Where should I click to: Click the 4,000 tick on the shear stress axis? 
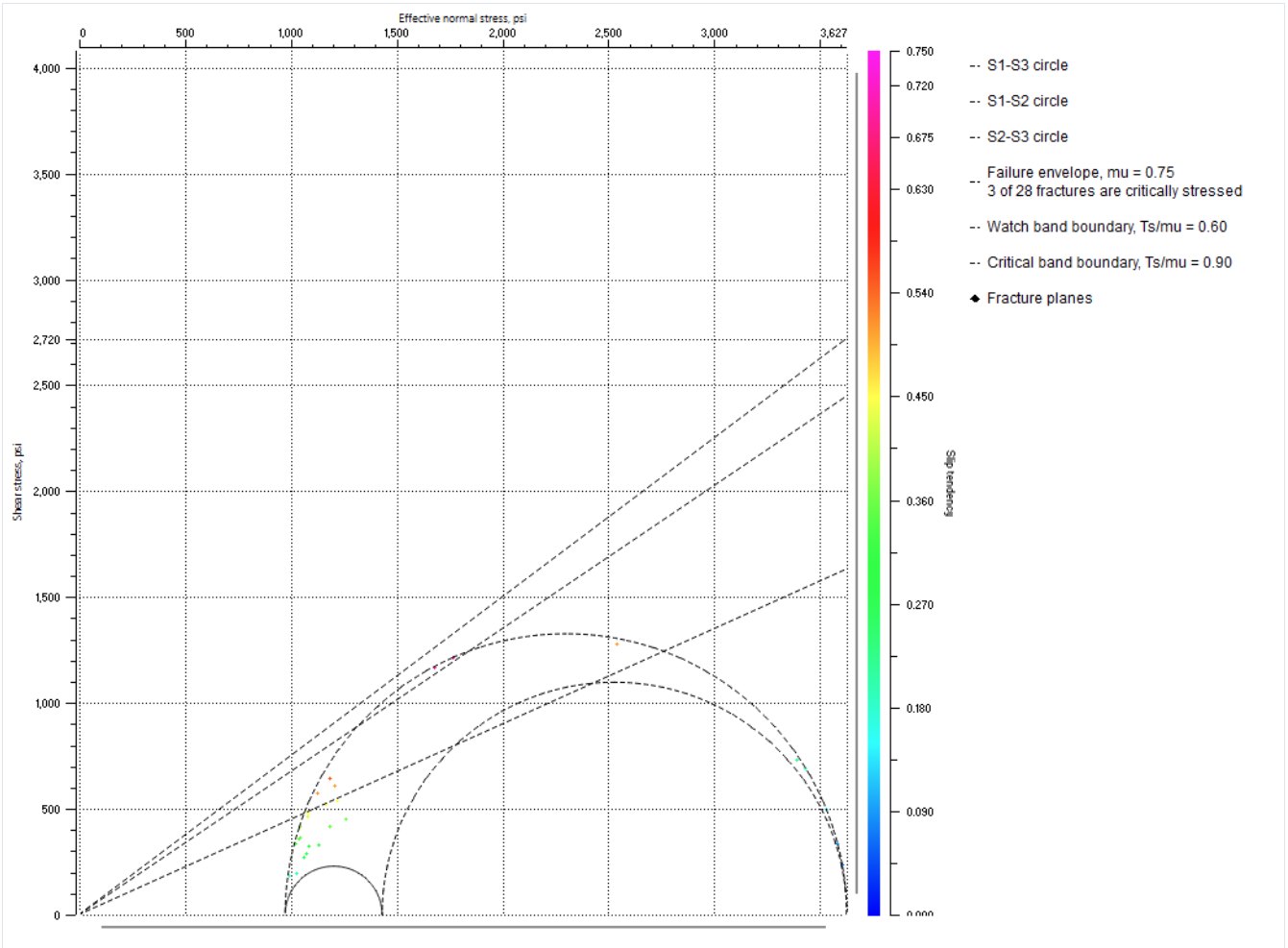[x=46, y=69]
